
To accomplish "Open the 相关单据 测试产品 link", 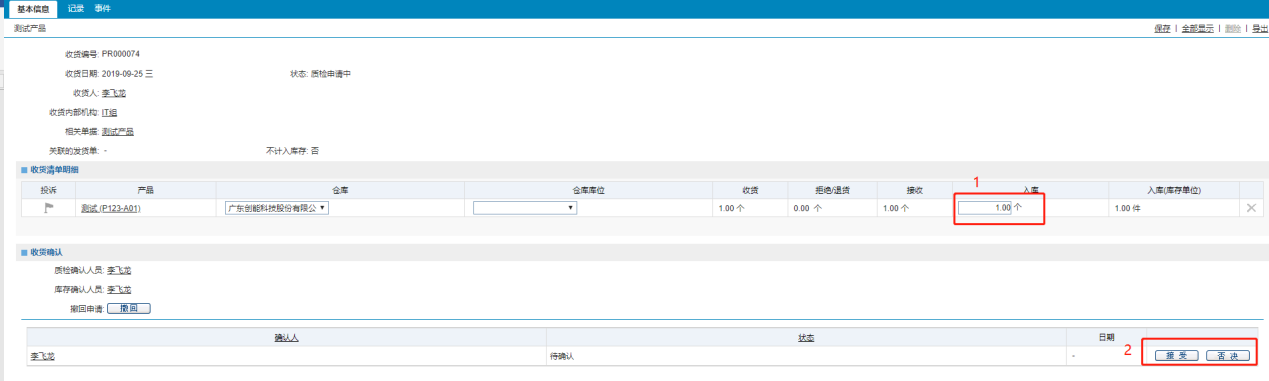I will [118, 131].
